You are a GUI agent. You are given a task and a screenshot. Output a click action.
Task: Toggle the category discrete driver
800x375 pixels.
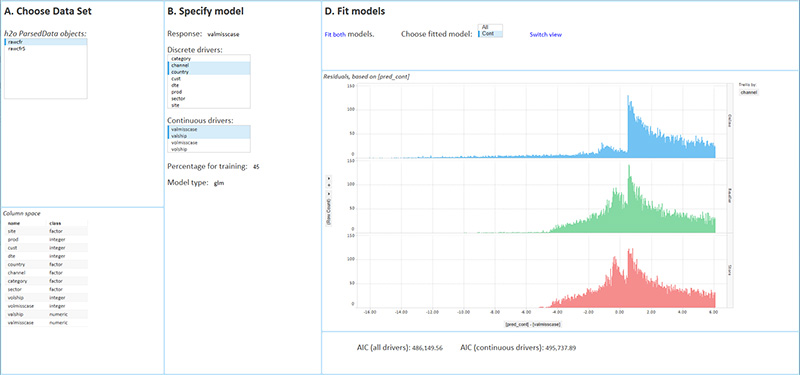click(x=209, y=59)
